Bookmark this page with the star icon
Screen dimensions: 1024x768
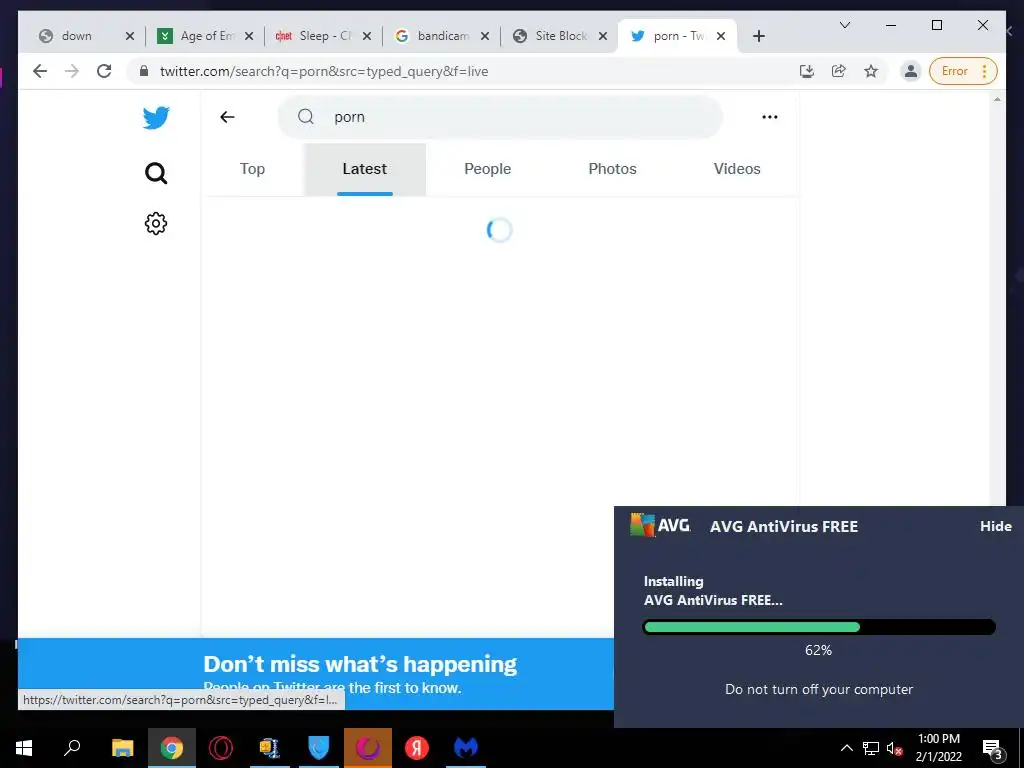(x=871, y=71)
